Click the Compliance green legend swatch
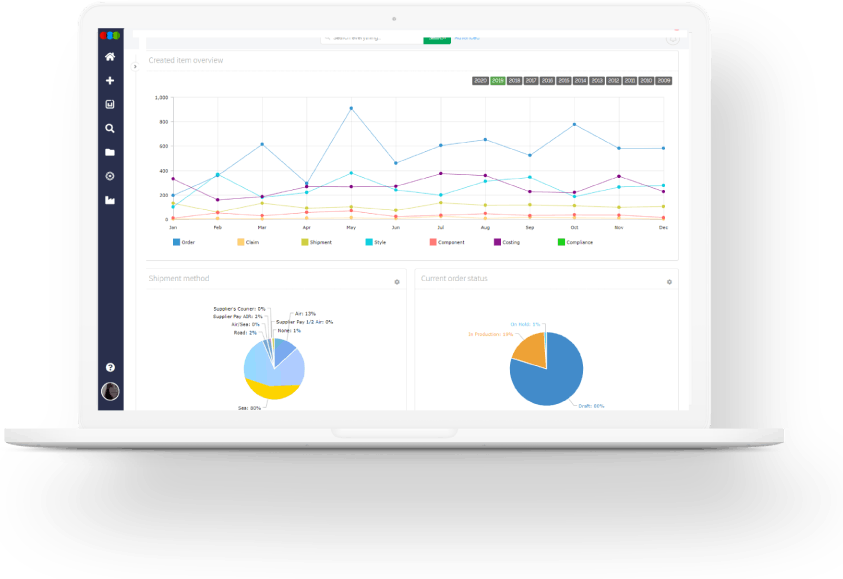Image resolution: width=843 pixels, height=579 pixels. pos(561,242)
